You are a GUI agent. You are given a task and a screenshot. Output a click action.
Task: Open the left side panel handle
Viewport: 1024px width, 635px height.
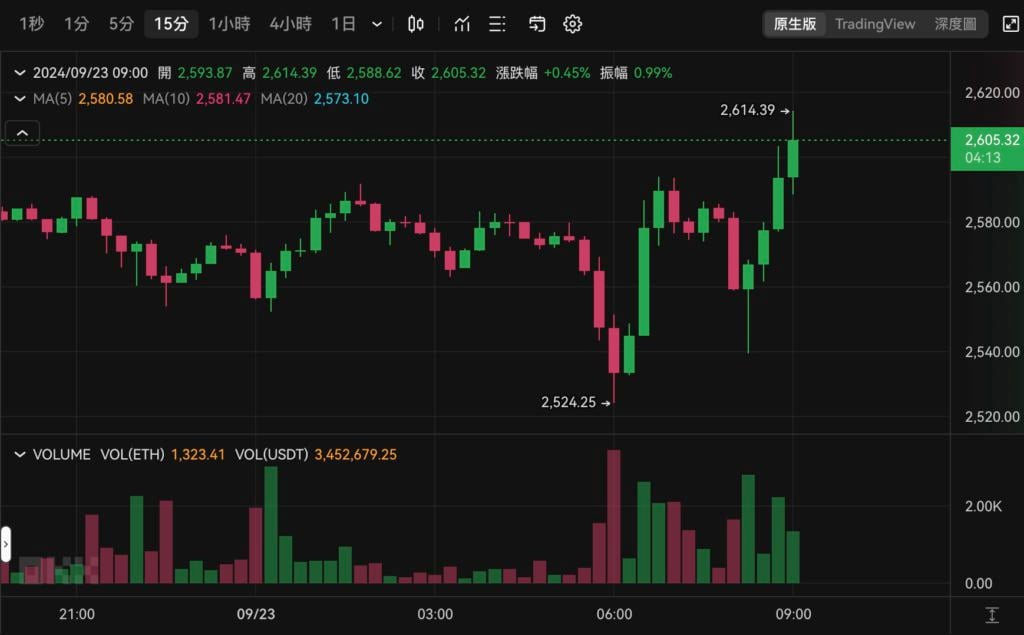[x=5, y=545]
